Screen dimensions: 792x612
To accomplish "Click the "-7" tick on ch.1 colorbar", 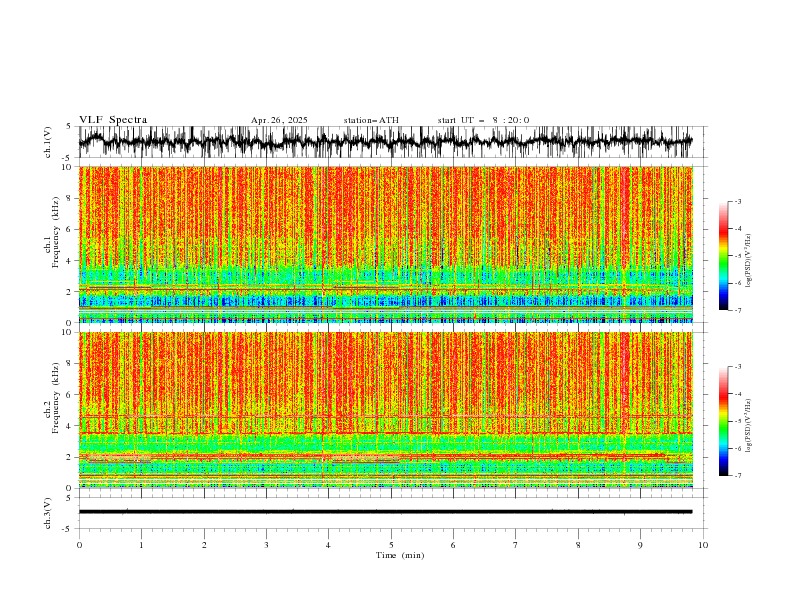I will [737, 311].
